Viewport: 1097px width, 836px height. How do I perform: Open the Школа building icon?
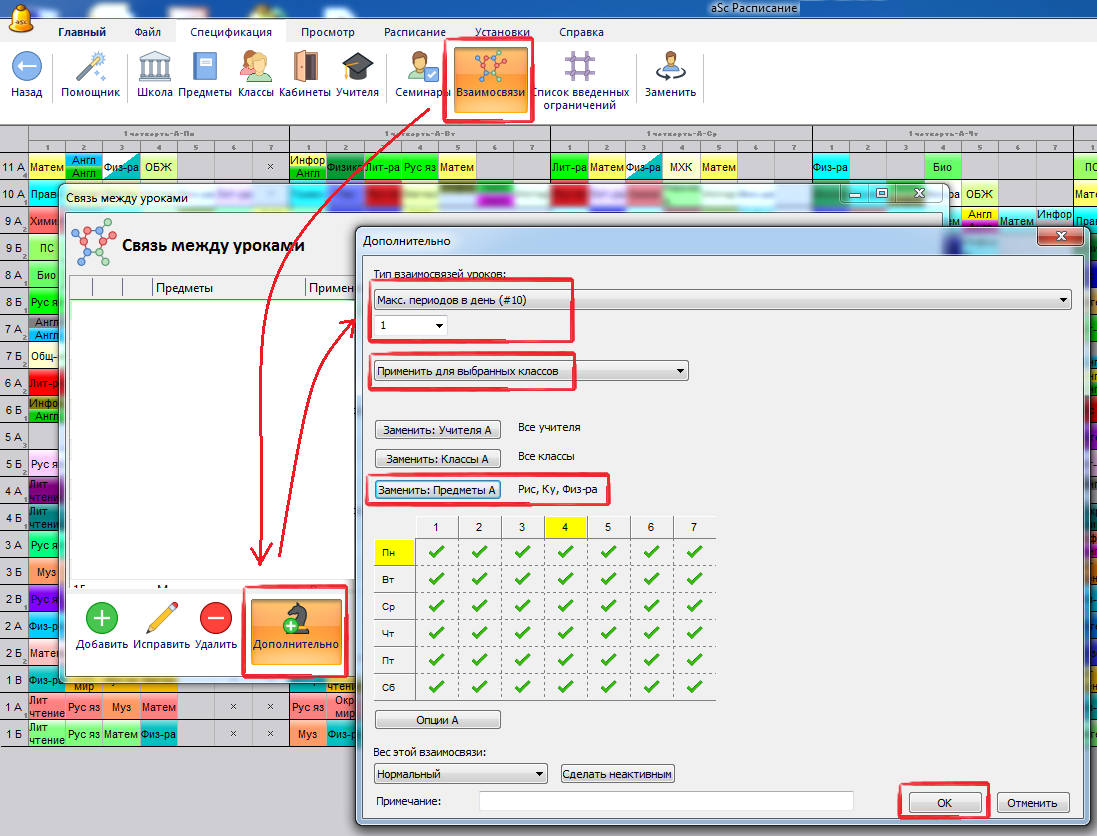(154, 68)
